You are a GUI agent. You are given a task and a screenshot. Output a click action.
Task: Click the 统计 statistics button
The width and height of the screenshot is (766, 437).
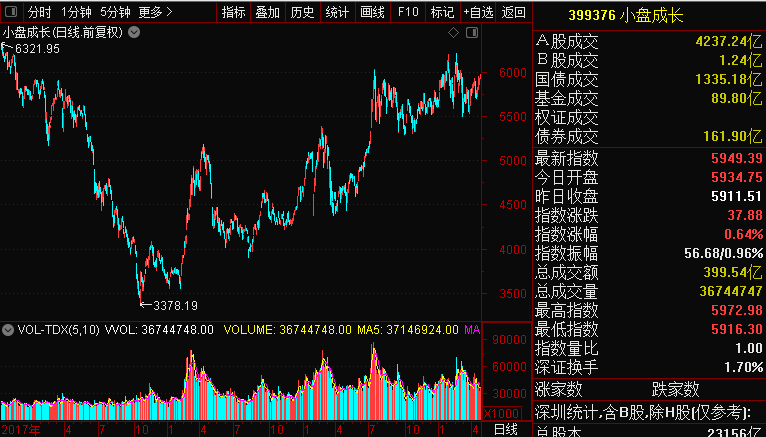coord(337,13)
